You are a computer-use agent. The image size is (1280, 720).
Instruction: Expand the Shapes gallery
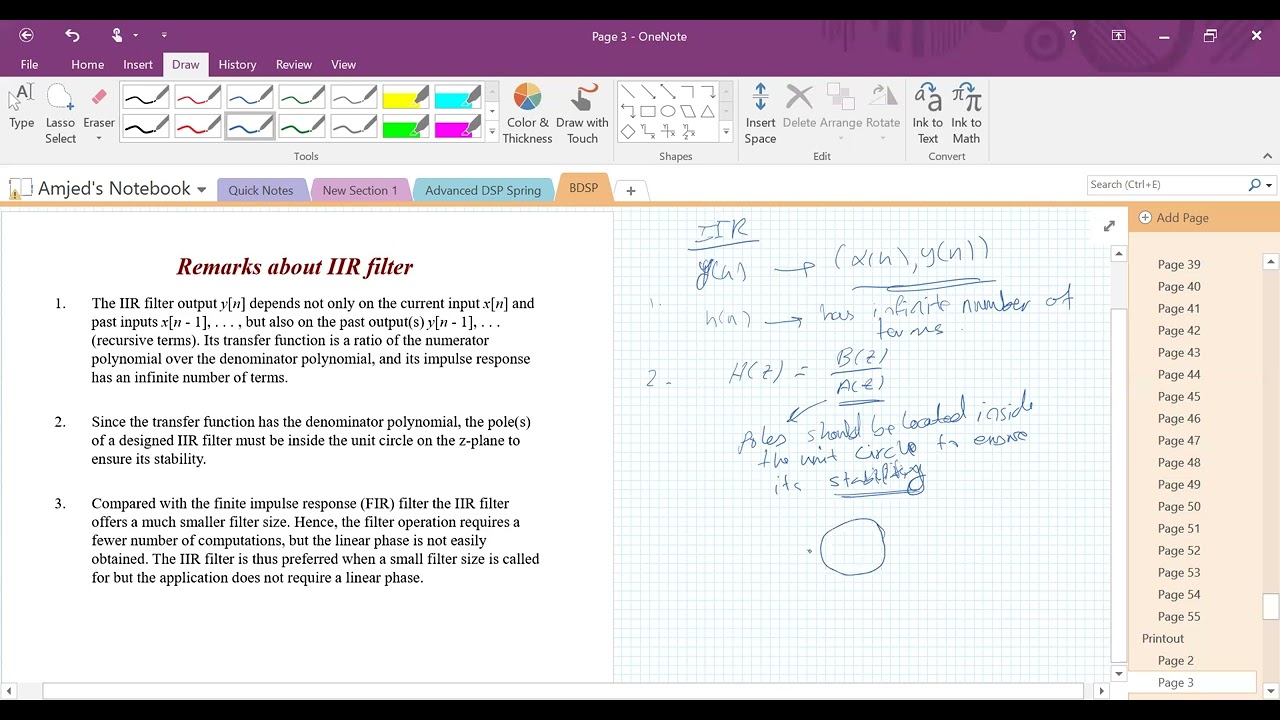[727, 132]
